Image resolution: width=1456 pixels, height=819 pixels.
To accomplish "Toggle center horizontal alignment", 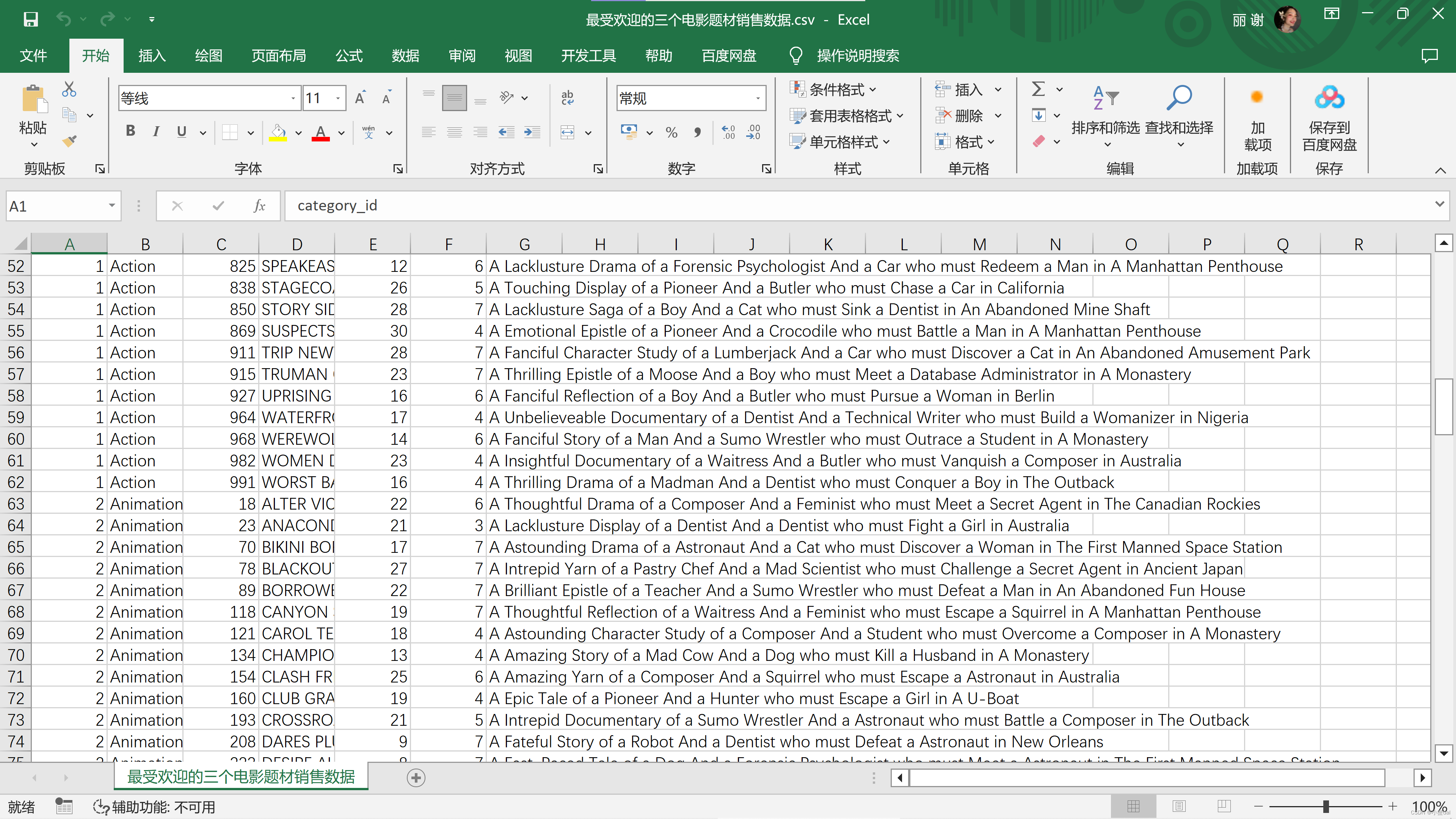I will tap(455, 132).
